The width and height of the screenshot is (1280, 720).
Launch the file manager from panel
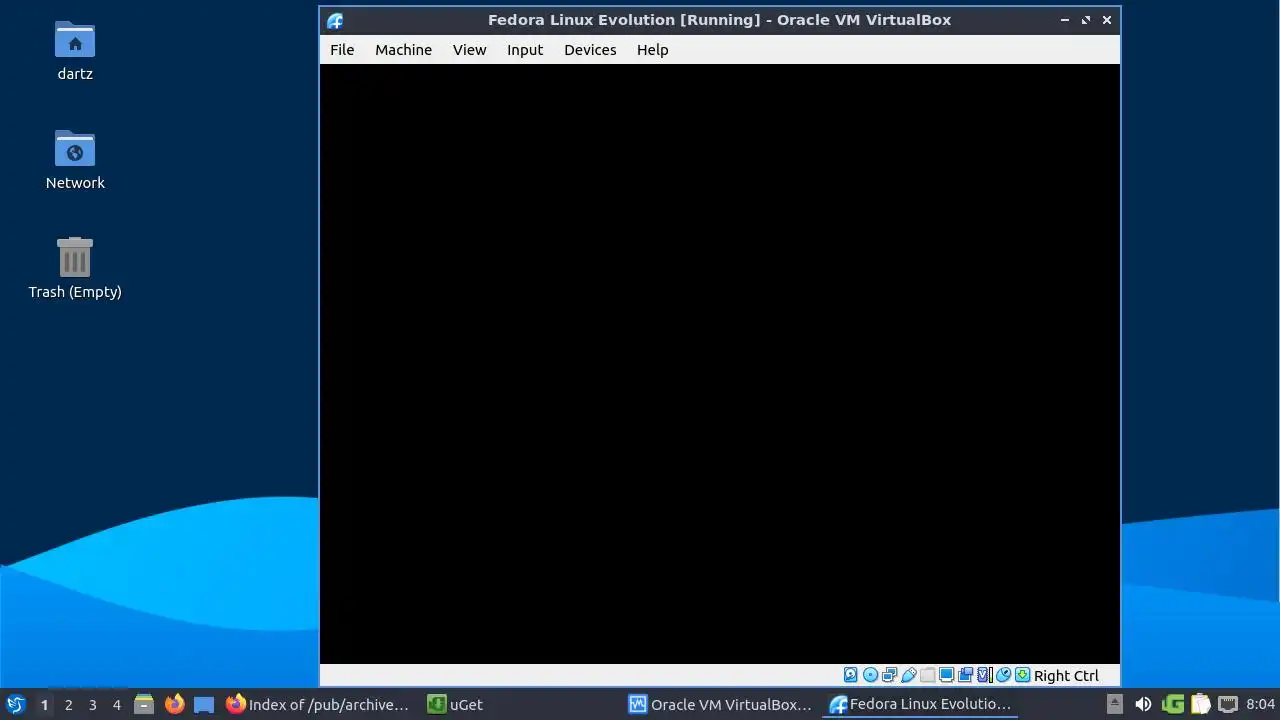pyautogui.click(x=144, y=705)
